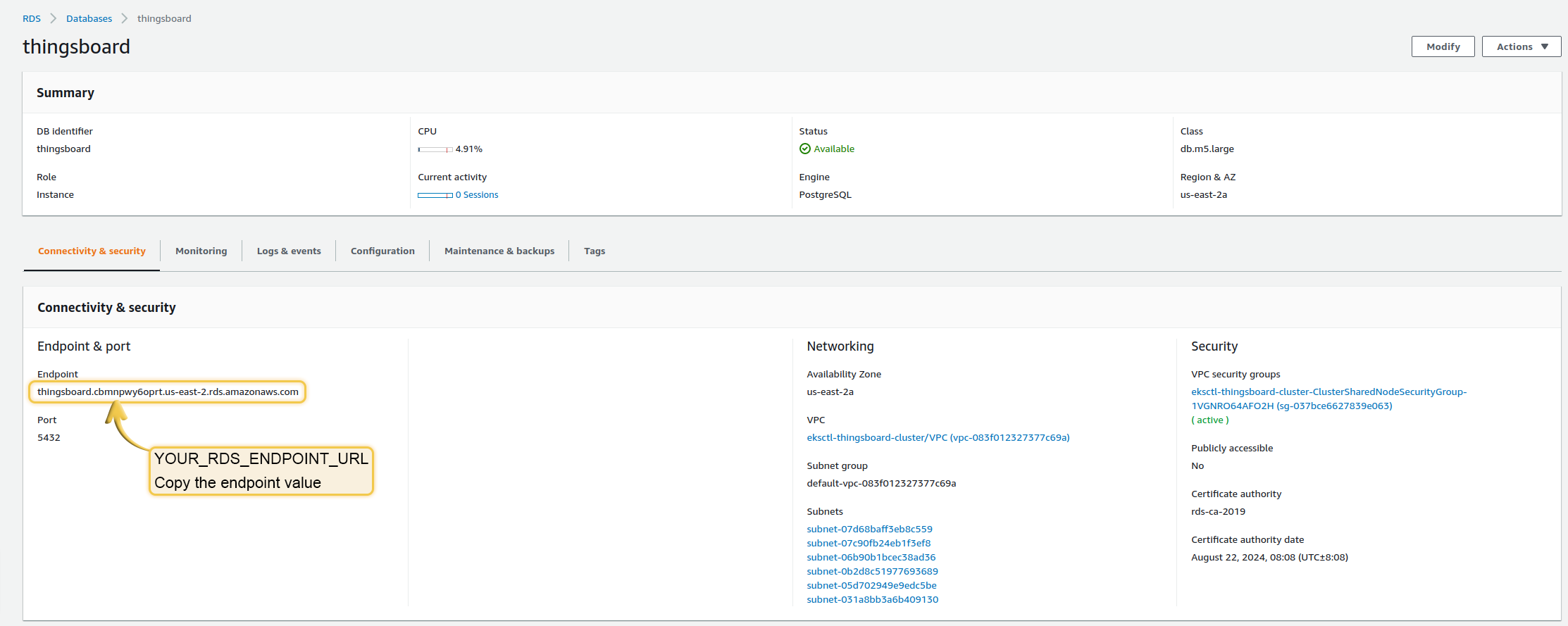Click the Networking Availability Zone us-east-2a value
Screen dimensions: 1568x626
(830, 392)
